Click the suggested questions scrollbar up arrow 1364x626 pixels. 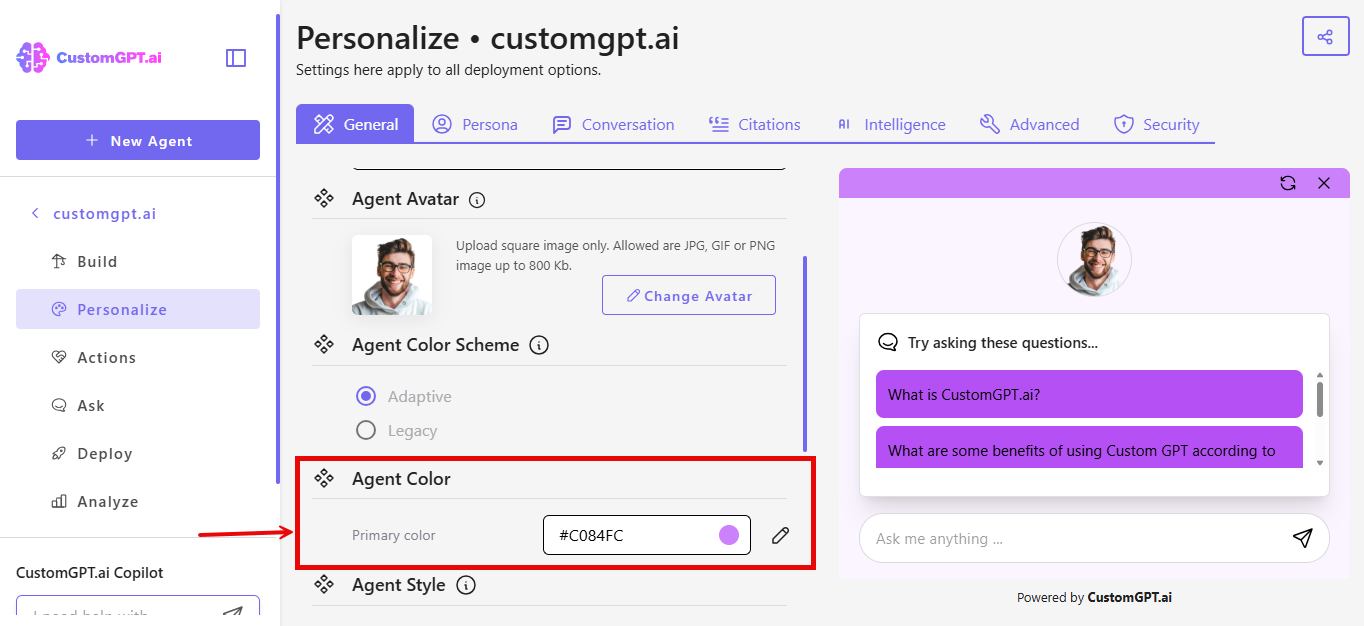point(1320,375)
